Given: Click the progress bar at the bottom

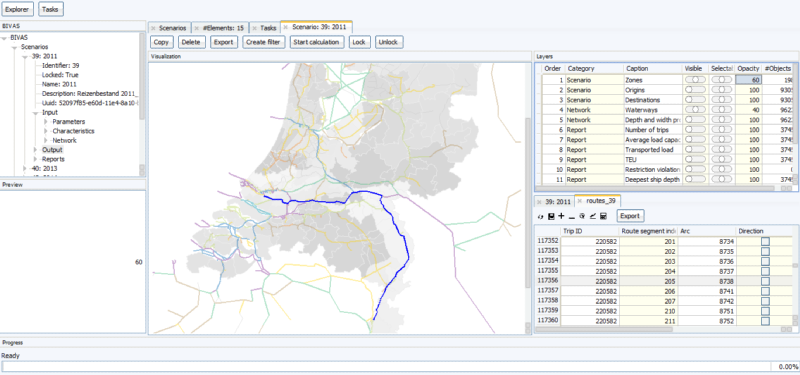Looking at the screenshot, I should pos(386,366).
